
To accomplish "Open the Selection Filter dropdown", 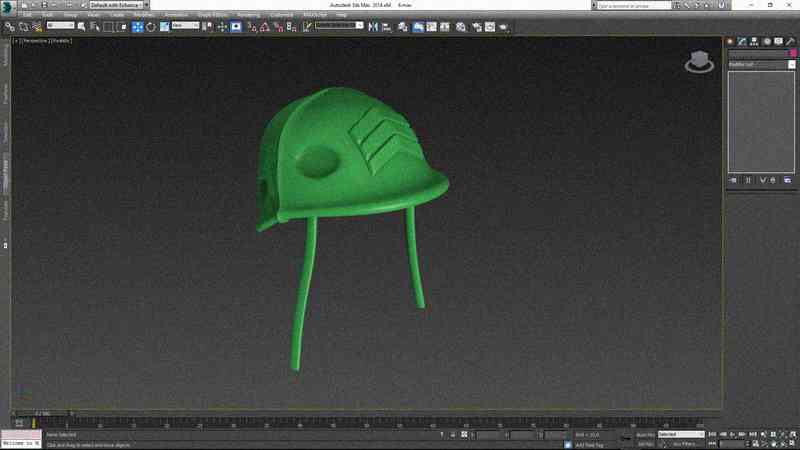I will [x=60, y=25].
